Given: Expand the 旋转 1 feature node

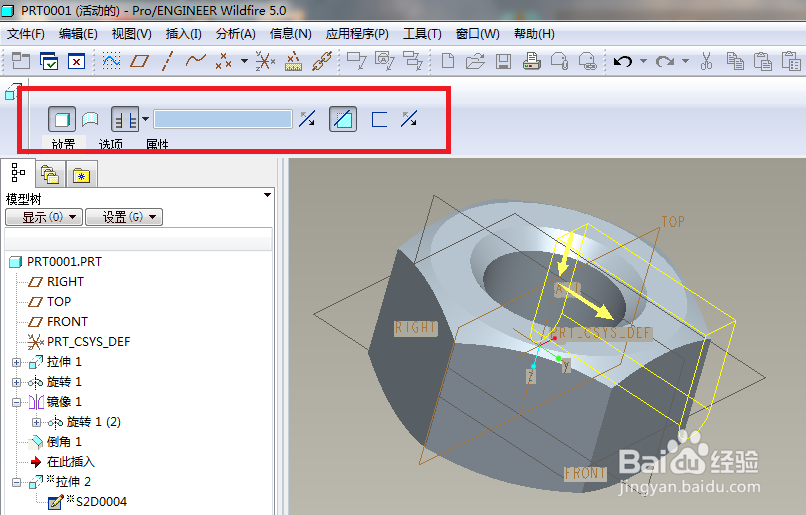Looking at the screenshot, I should point(16,382).
